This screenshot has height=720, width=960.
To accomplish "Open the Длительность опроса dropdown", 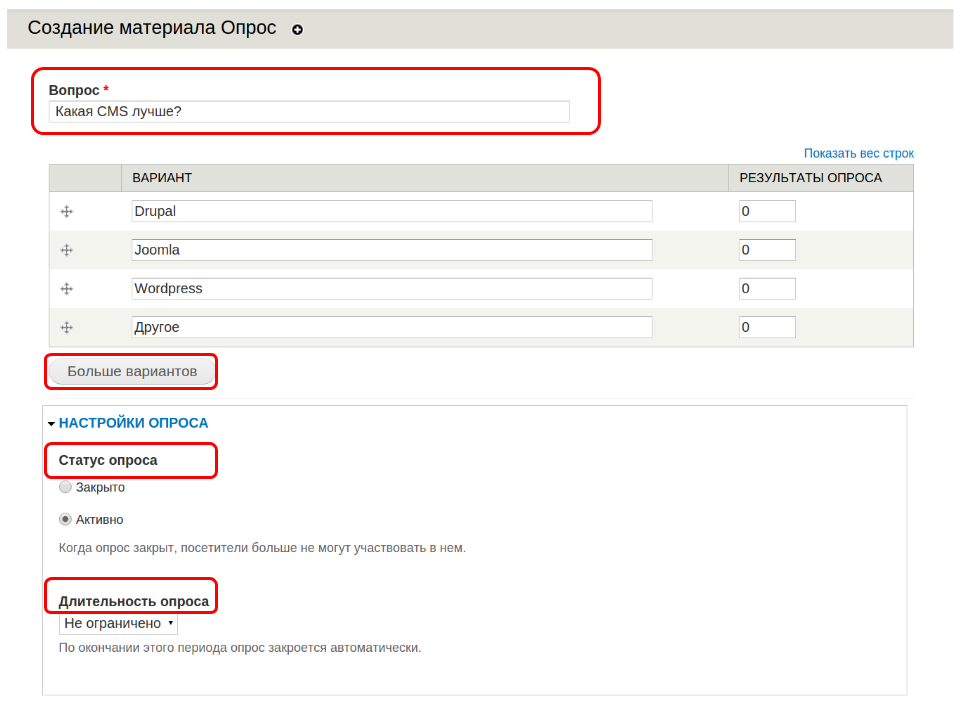I will tap(118, 623).
